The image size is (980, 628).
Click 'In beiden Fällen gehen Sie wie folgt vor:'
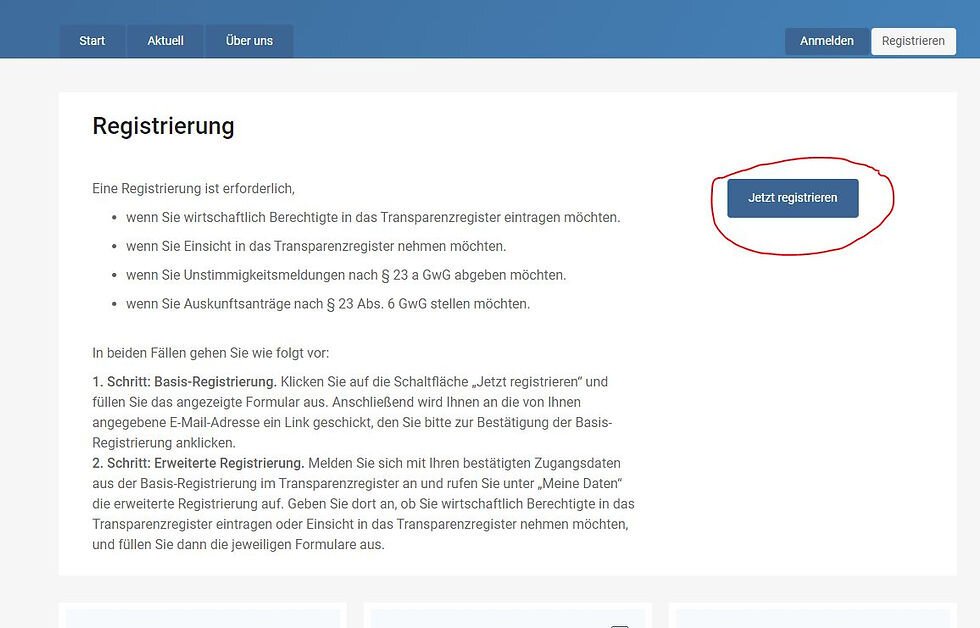[x=211, y=353]
